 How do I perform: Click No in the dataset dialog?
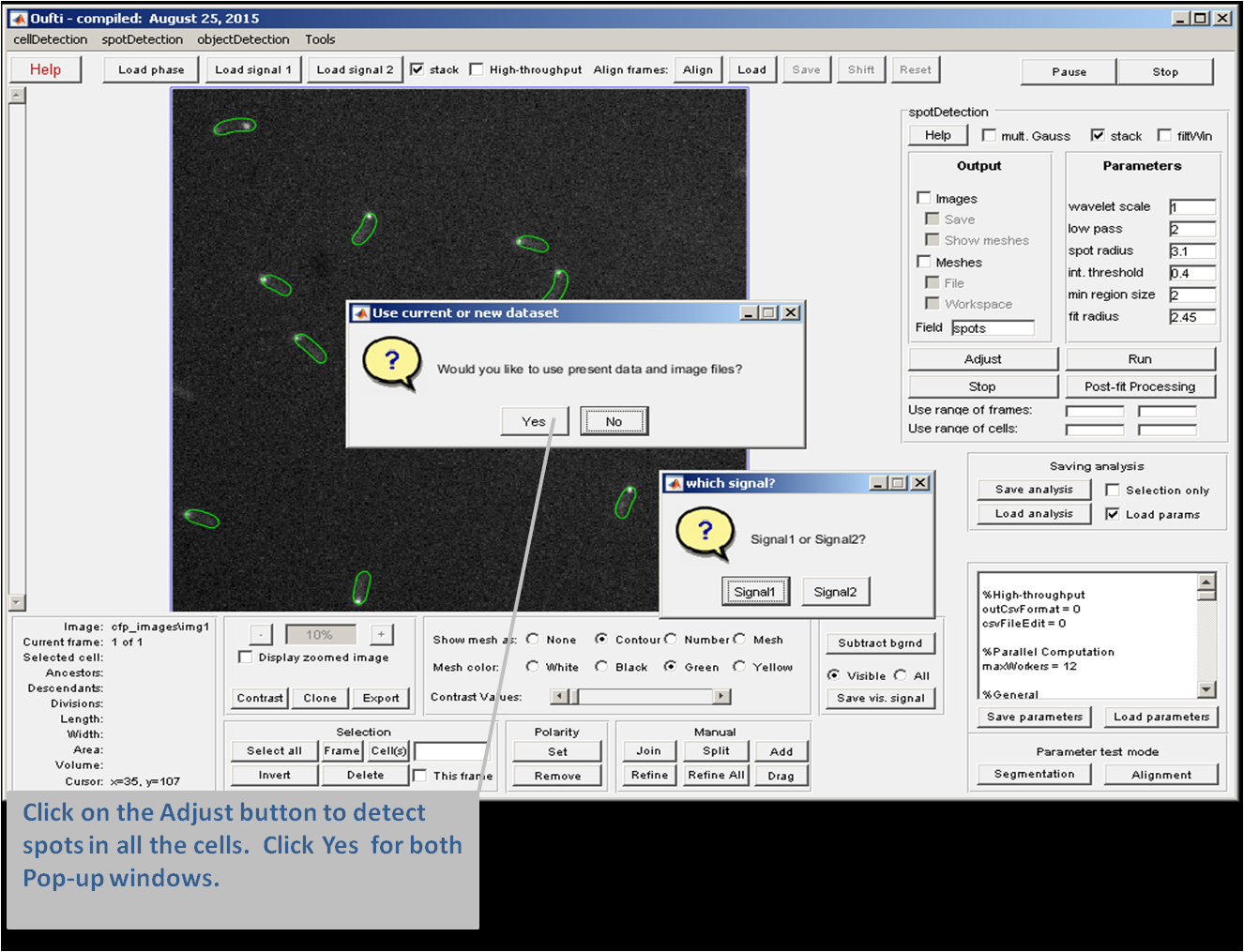[x=614, y=421]
